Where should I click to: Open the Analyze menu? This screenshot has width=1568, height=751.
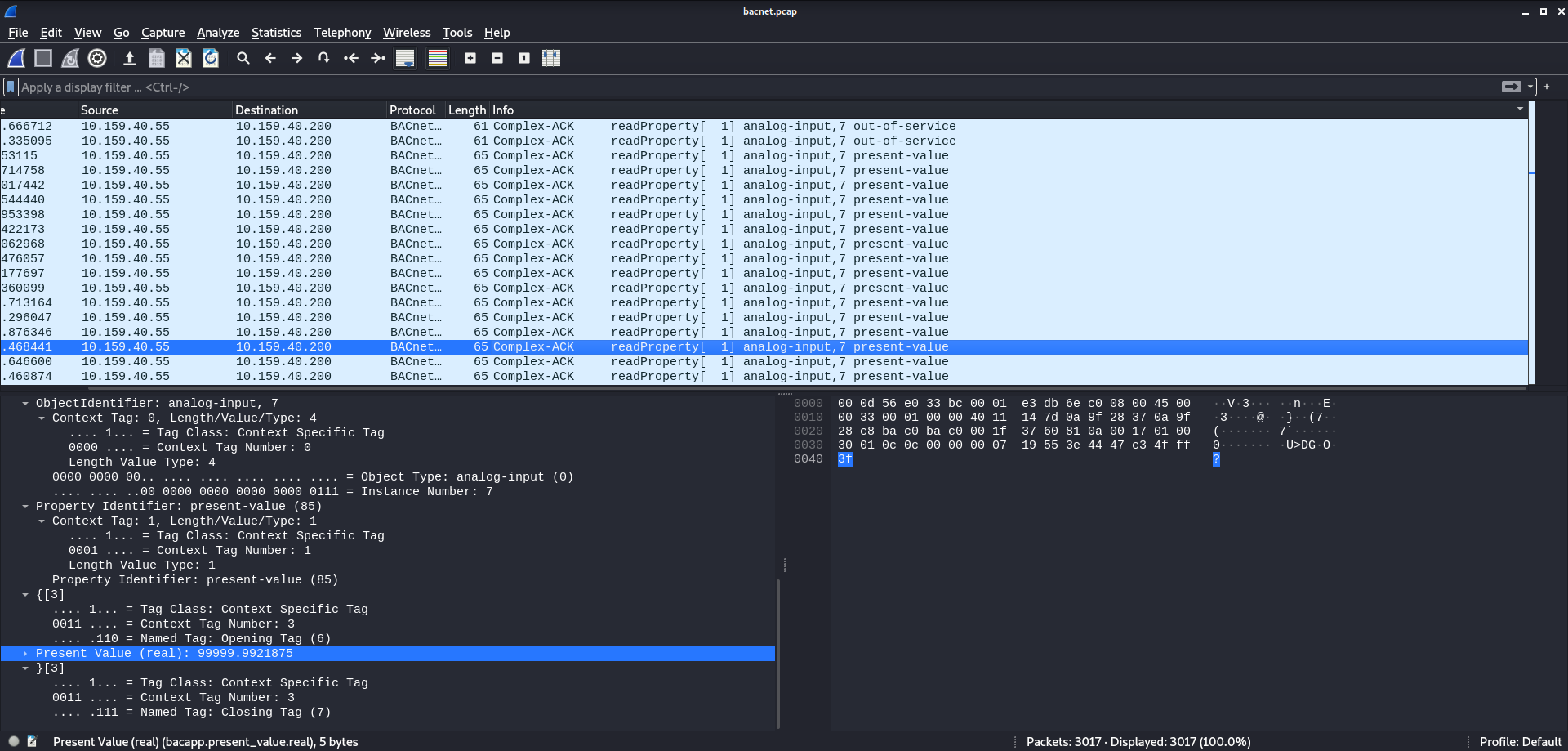point(218,33)
